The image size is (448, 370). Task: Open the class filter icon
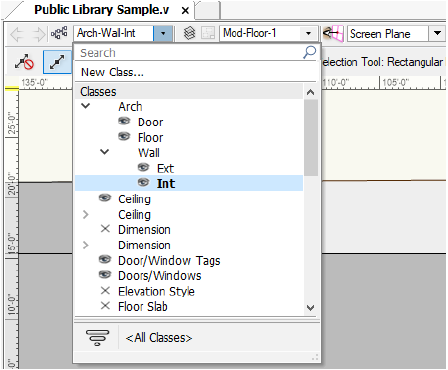coord(97,337)
